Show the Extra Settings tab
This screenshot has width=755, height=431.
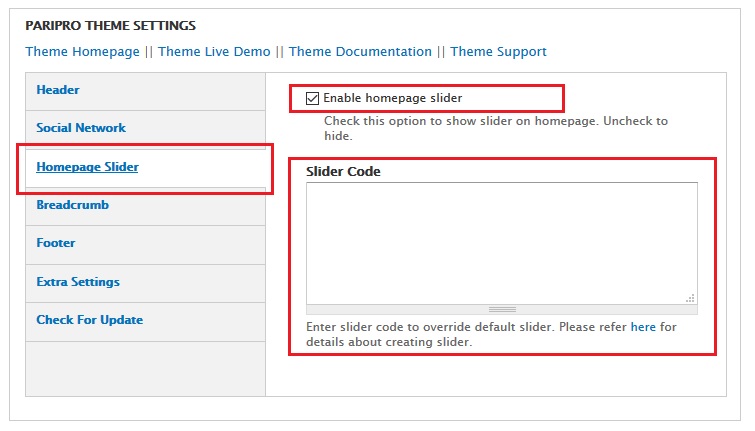pyautogui.click(x=78, y=282)
